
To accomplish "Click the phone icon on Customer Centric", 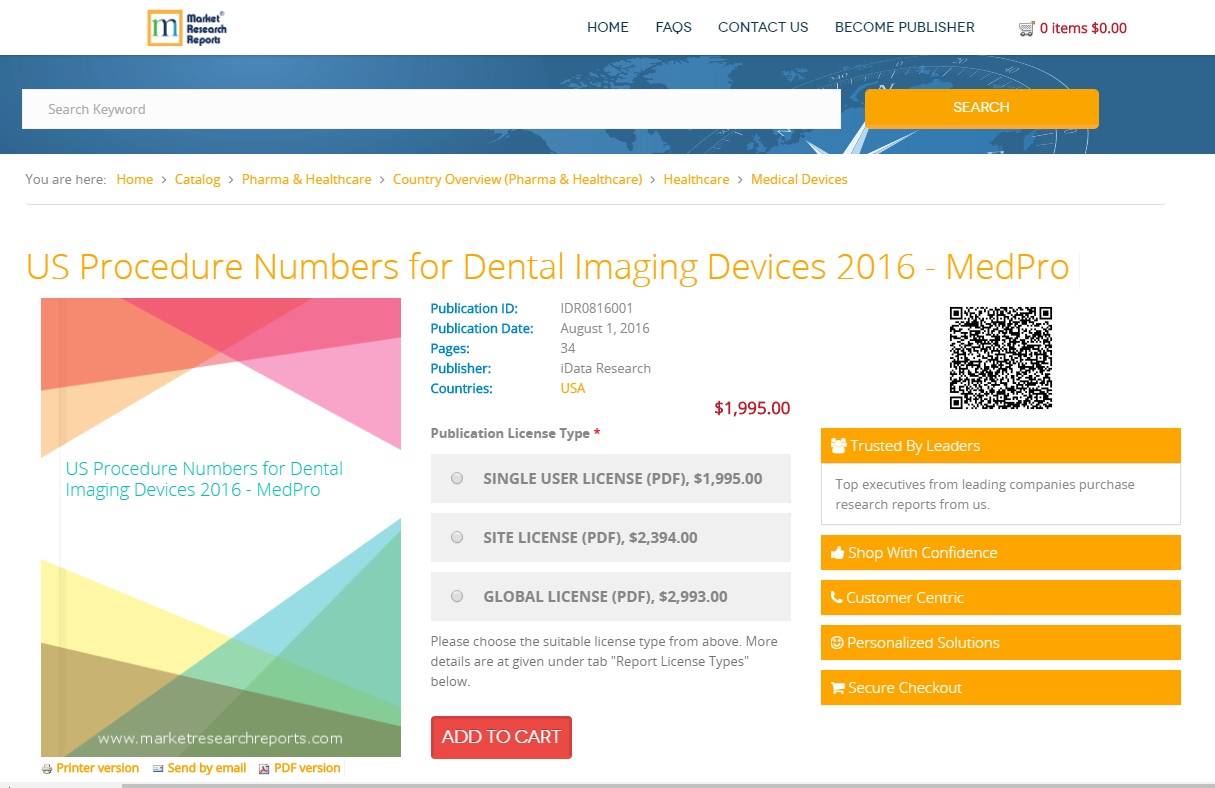I will (836, 597).
